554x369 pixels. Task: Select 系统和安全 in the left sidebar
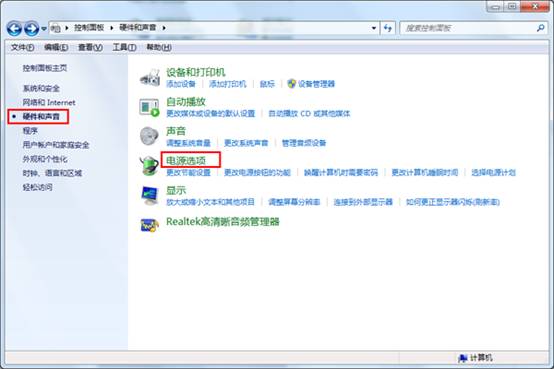(x=41, y=88)
